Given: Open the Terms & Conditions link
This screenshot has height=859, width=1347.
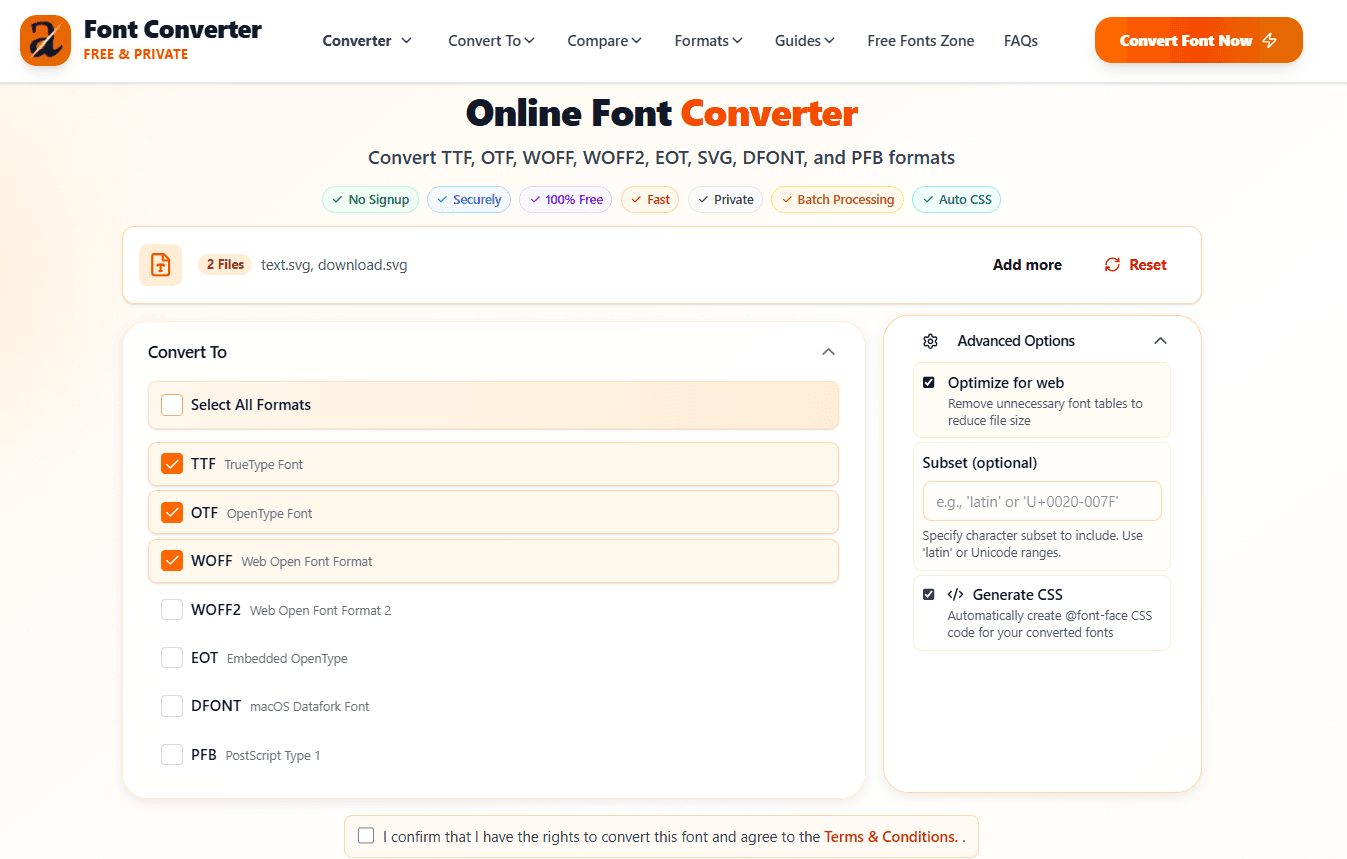Looking at the screenshot, I should (x=890, y=837).
